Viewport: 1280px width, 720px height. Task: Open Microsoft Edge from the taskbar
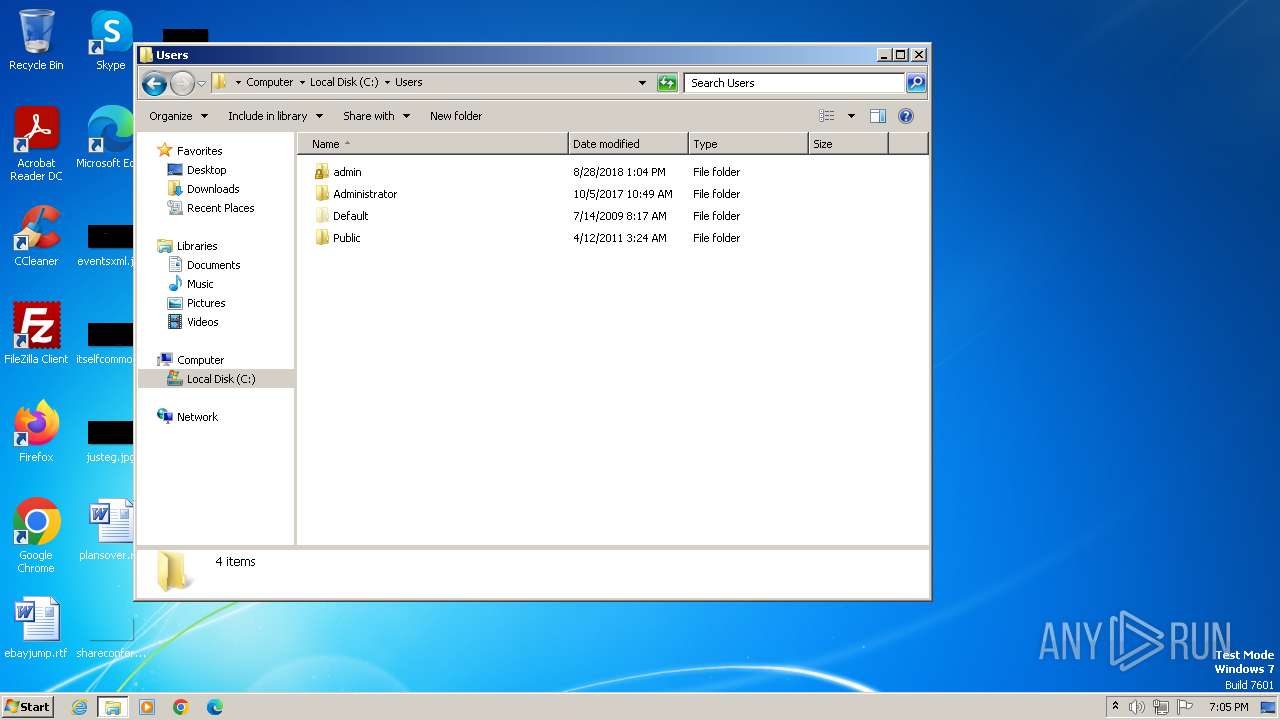click(x=215, y=707)
